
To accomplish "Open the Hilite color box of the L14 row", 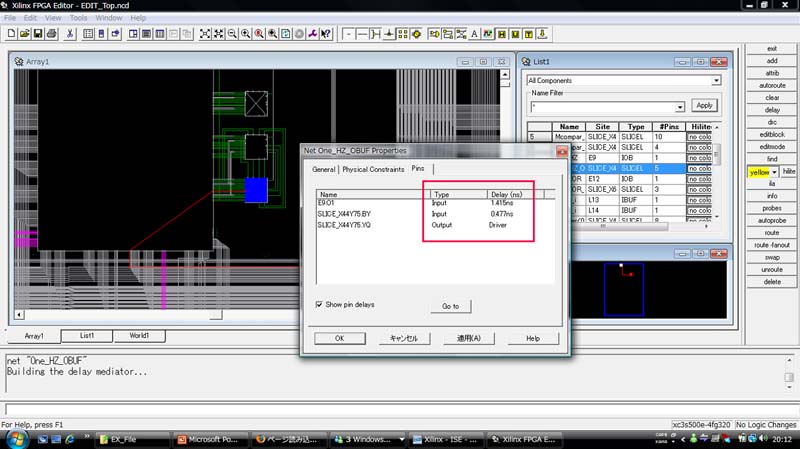I will tap(699, 210).
